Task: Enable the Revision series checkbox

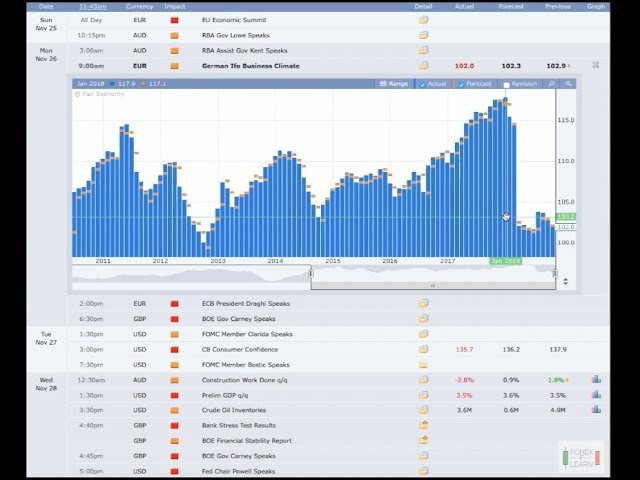Action: (506, 85)
